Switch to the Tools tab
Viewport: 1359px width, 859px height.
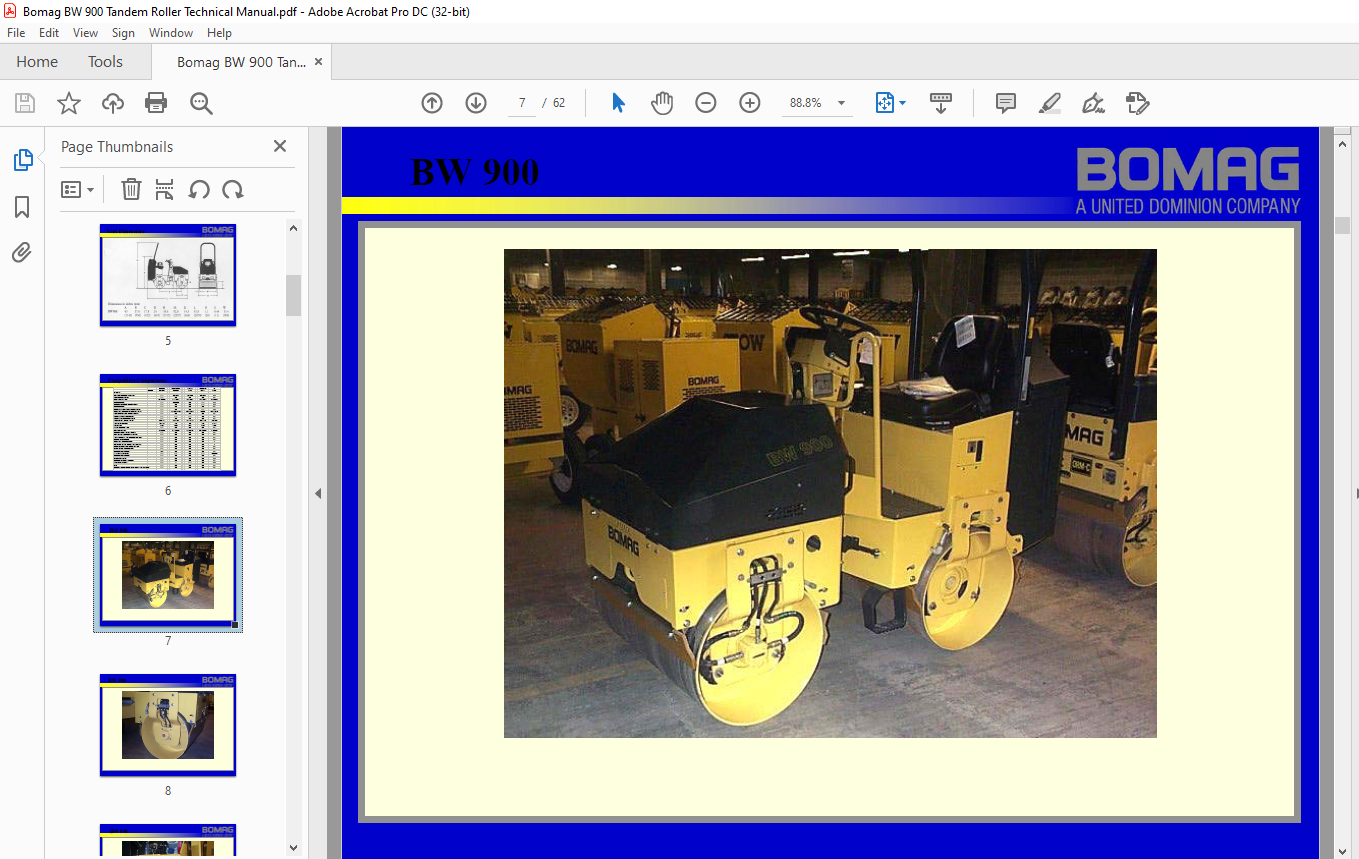click(x=105, y=62)
